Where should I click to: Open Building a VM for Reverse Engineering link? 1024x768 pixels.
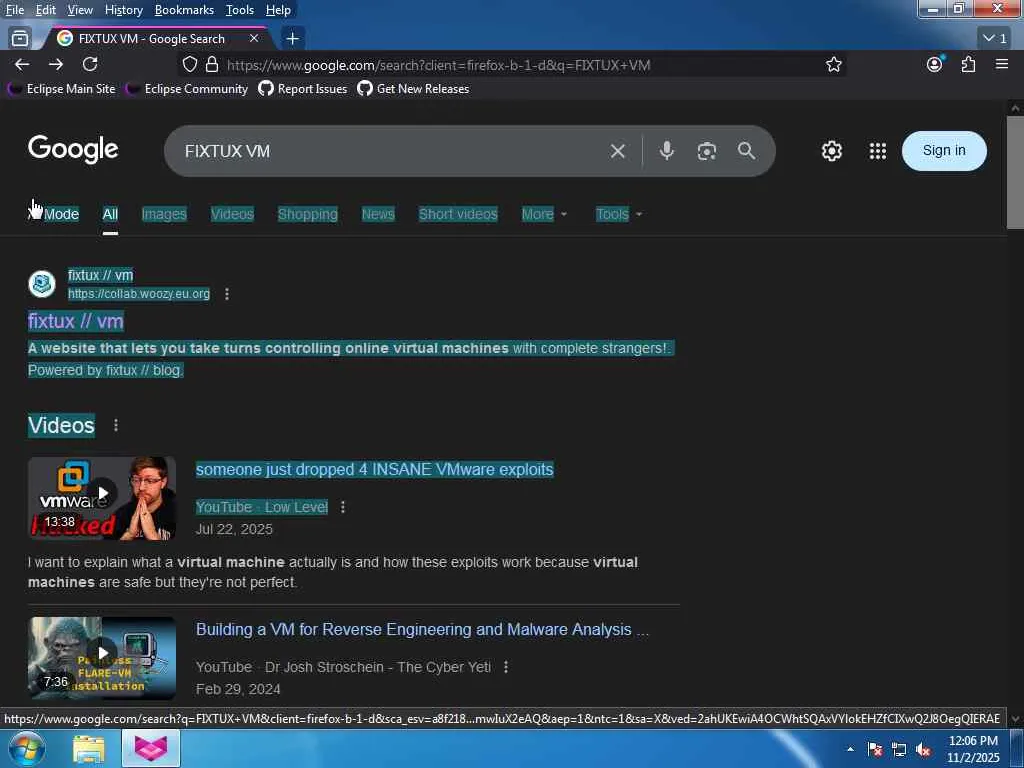pyautogui.click(x=423, y=630)
